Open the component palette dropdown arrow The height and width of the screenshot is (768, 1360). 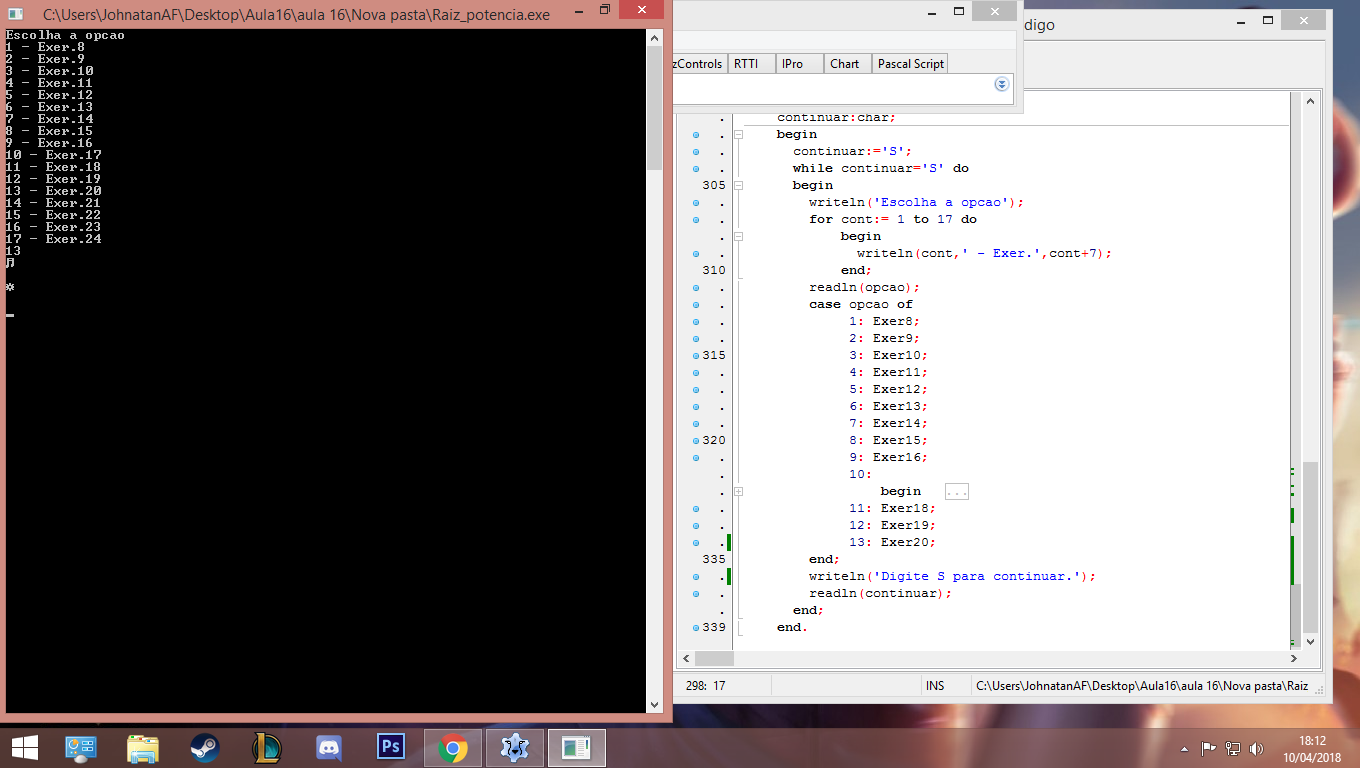(1002, 85)
